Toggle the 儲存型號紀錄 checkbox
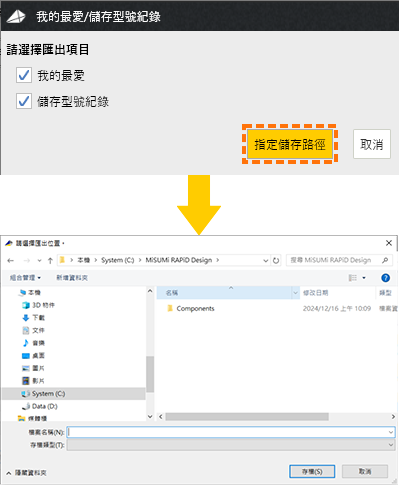Image resolution: width=399 pixels, height=485 pixels. click(x=24, y=101)
